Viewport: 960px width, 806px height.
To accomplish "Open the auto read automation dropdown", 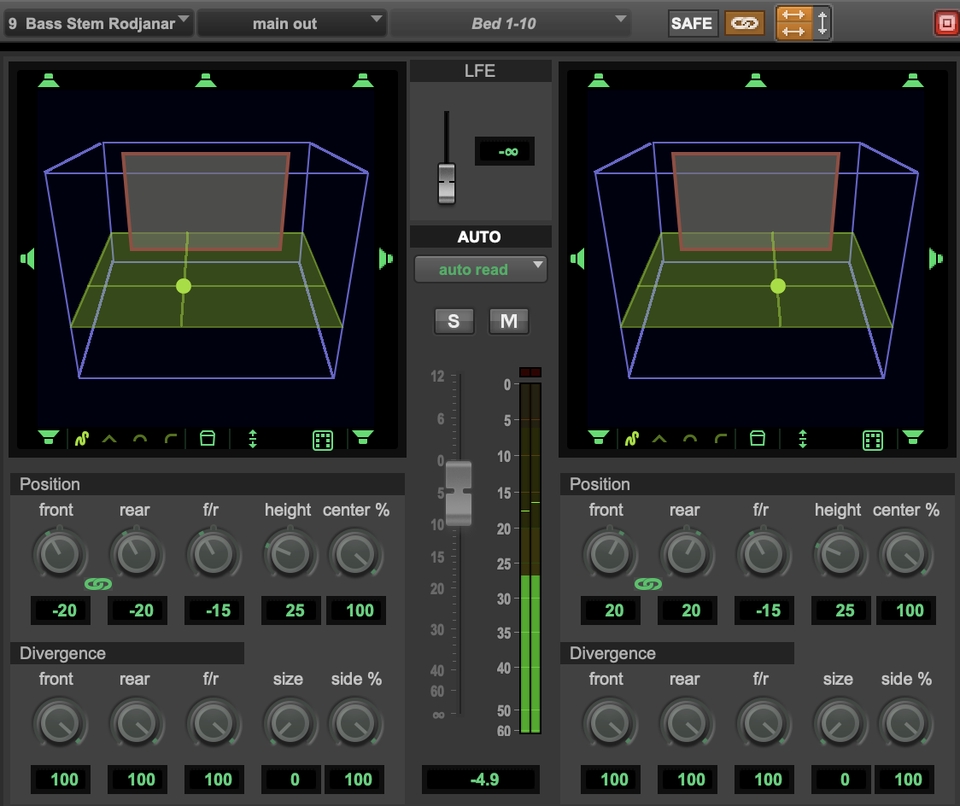I will 480,269.
